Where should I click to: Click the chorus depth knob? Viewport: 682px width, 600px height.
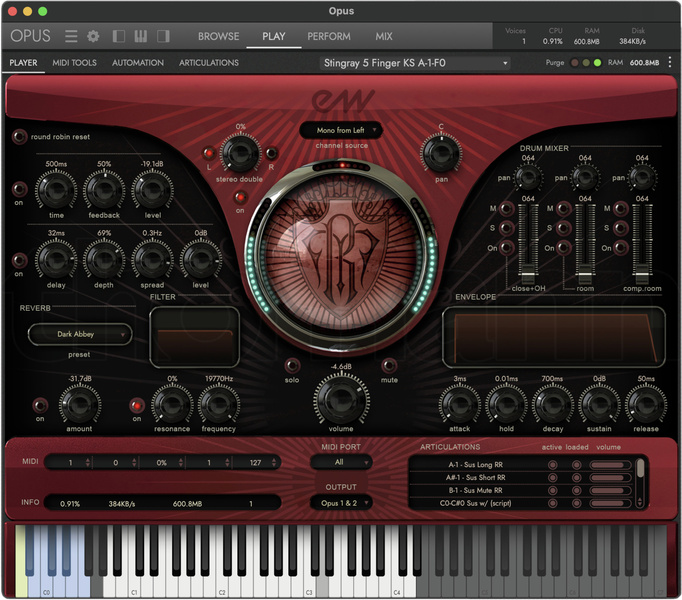click(x=104, y=260)
